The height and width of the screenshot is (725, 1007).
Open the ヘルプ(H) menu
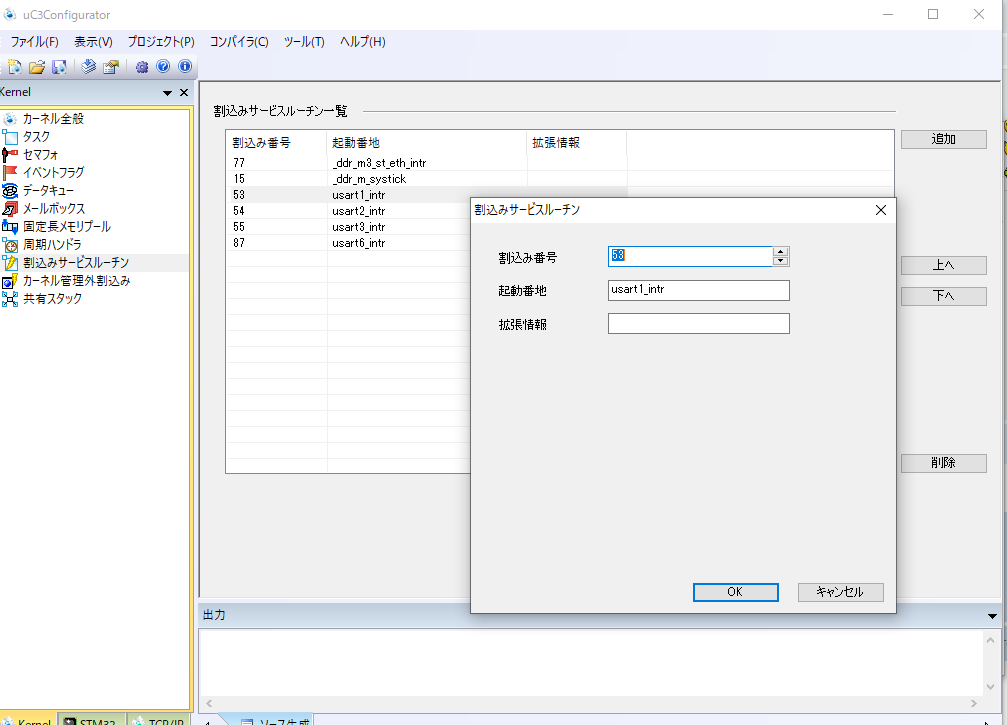(362, 42)
